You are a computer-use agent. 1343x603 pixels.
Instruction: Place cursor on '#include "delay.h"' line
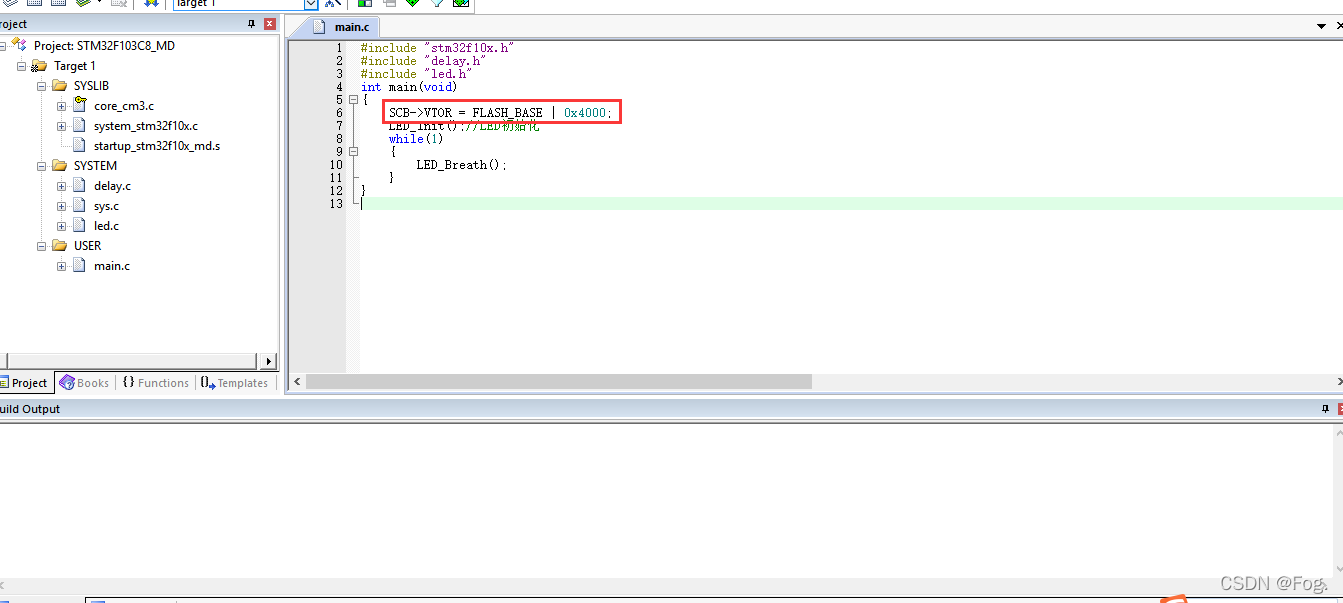point(423,61)
